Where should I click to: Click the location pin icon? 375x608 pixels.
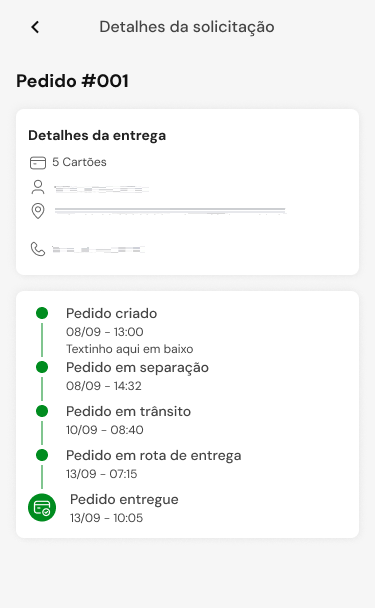click(38, 211)
